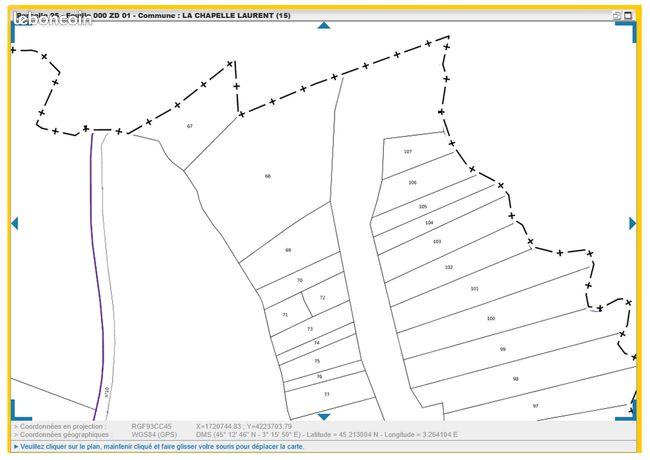Click the 'Veuillez cliquer sur le plan' hint
This screenshot has height=460, width=650.
point(159,447)
